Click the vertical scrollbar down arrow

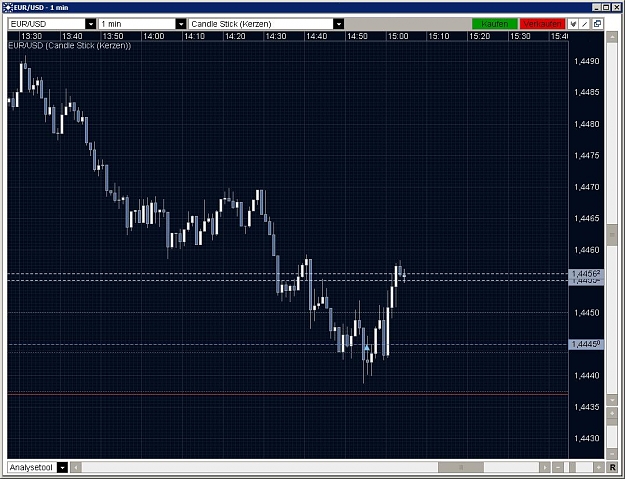(x=612, y=400)
